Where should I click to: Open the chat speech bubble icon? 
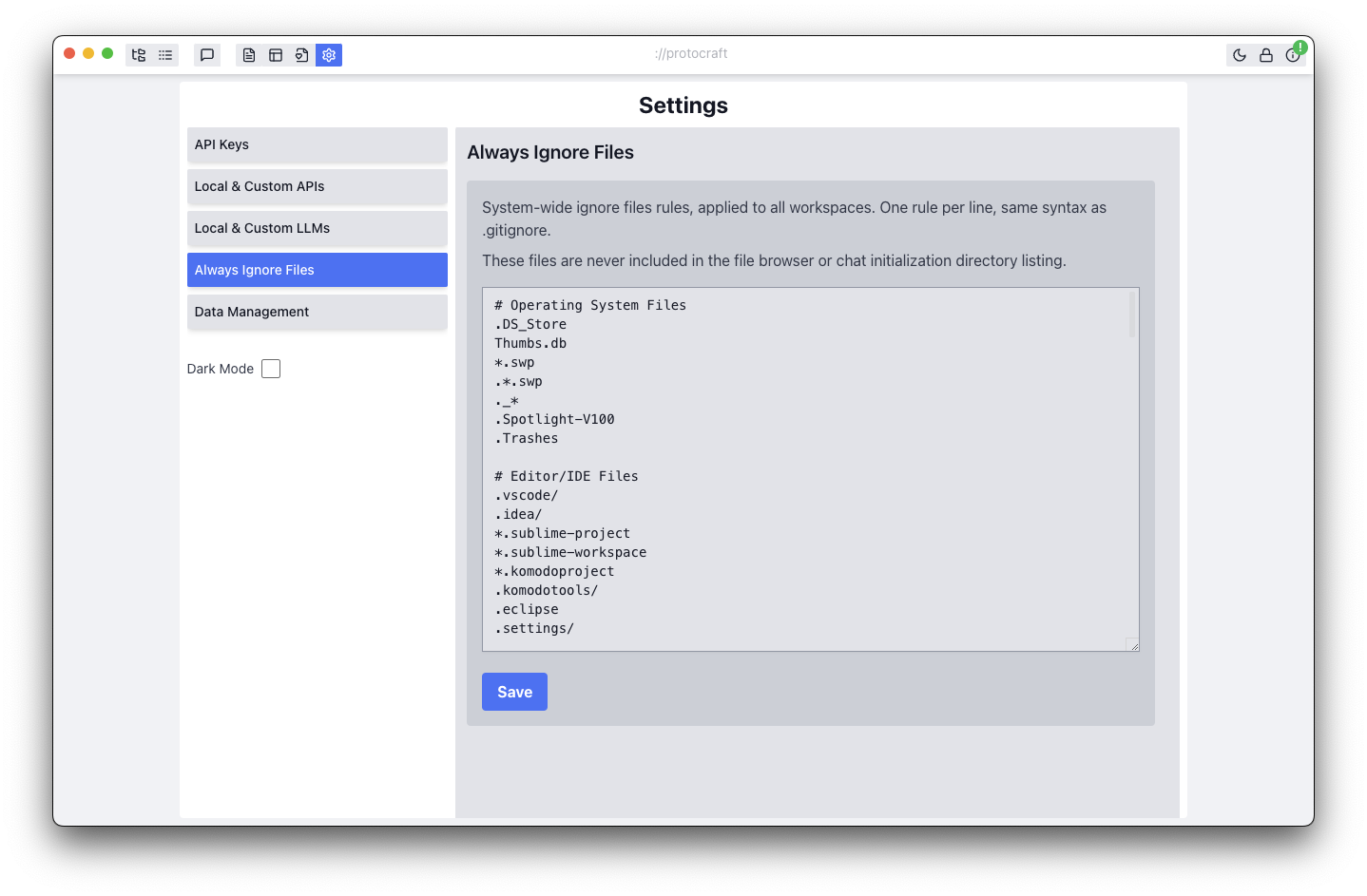(207, 55)
